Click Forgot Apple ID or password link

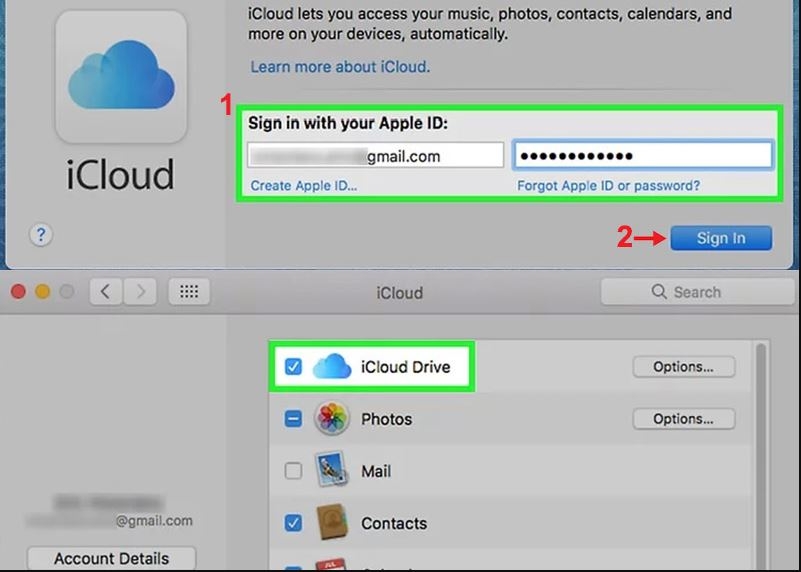click(x=608, y=185)
